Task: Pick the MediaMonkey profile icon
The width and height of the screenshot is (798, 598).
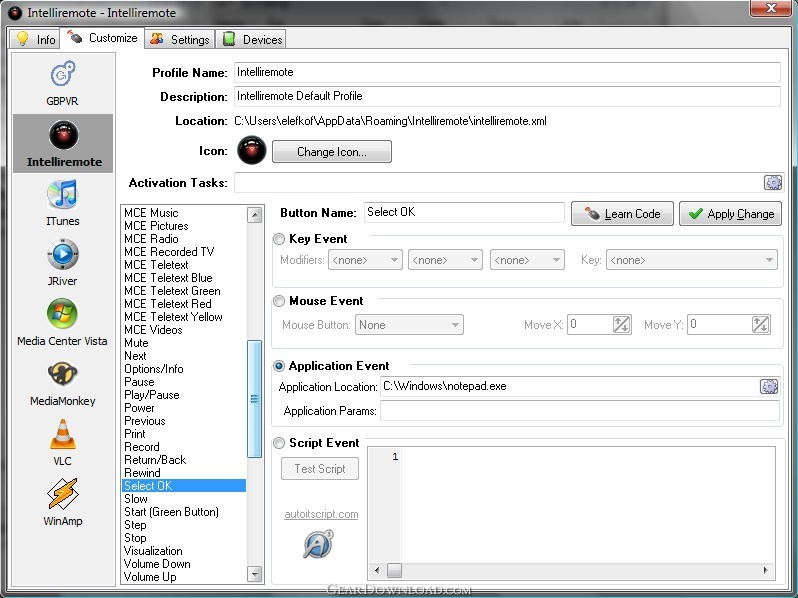Action: click(x=63, y=374)
